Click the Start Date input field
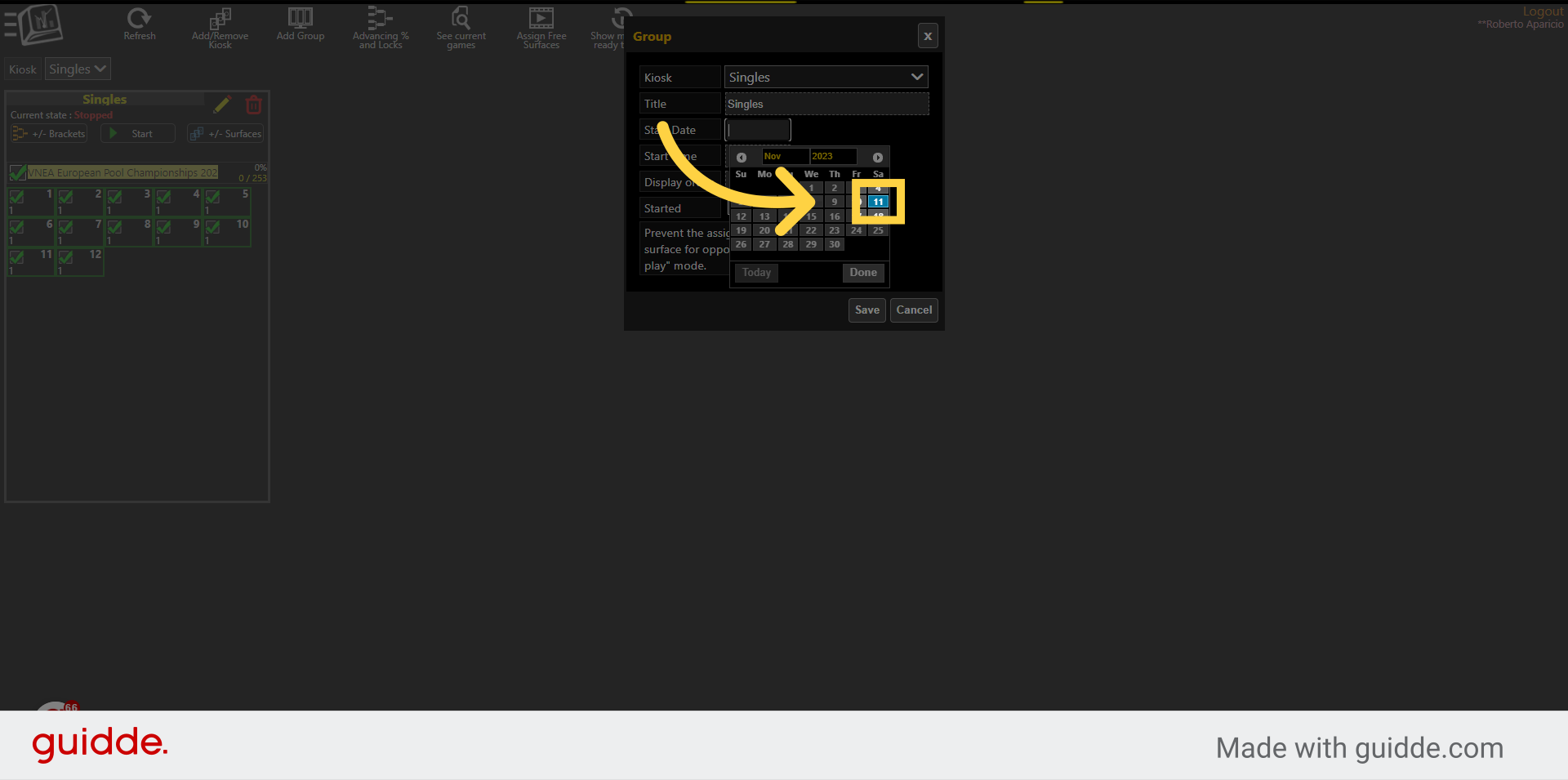This screenshot has width=1568, height=780. pyautogui.click(x=757, y=129)
